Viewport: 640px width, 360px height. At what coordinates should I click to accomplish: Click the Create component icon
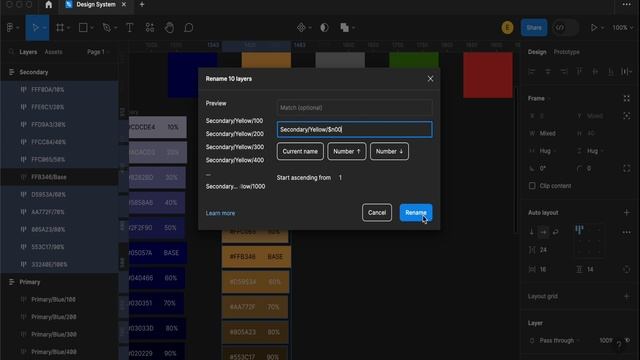[x=301, y=27]
